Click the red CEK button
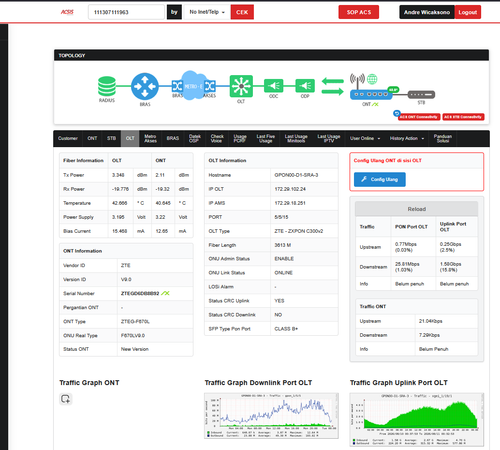 tap(242, 12)
